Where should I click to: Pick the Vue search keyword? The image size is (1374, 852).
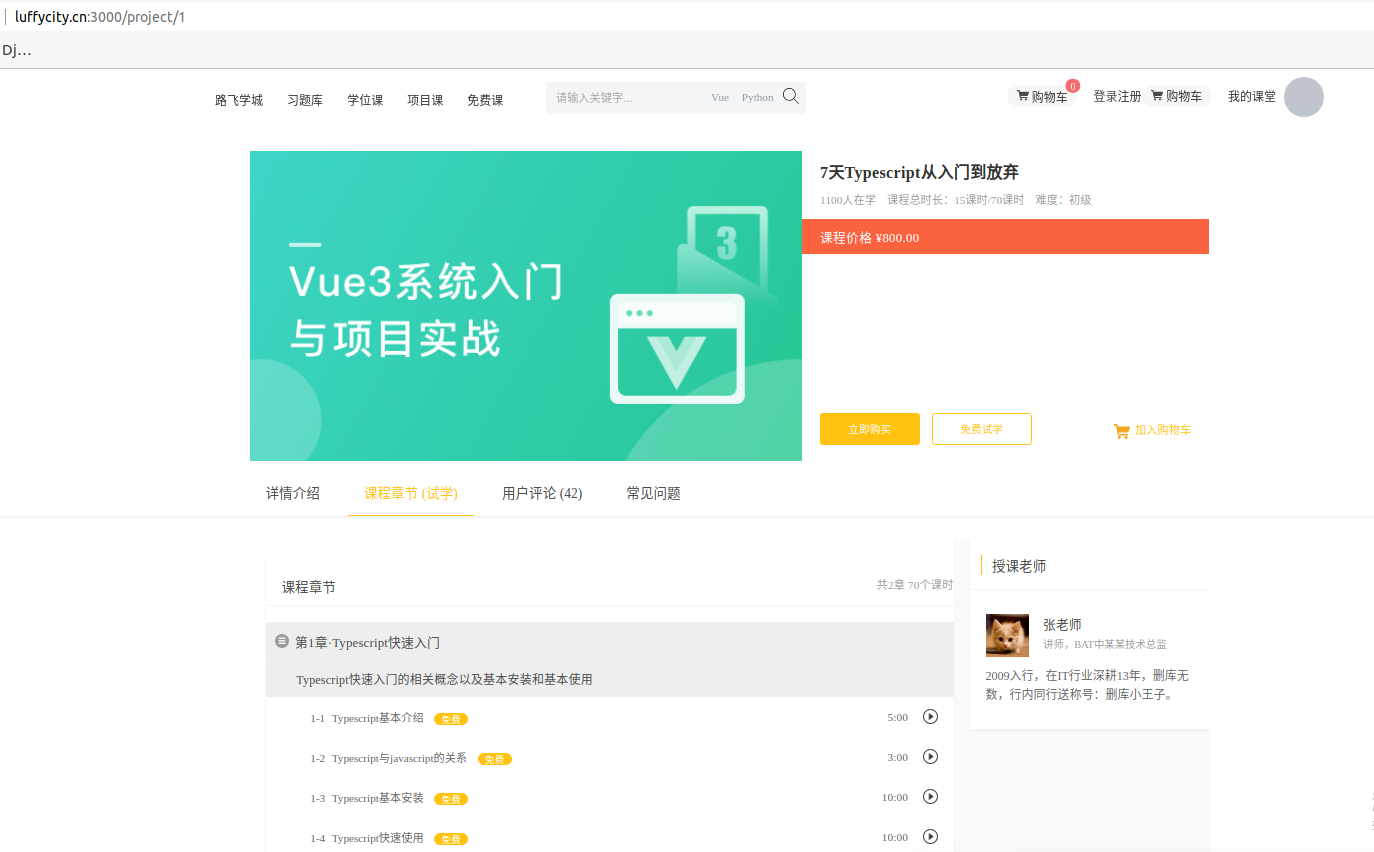720,98
